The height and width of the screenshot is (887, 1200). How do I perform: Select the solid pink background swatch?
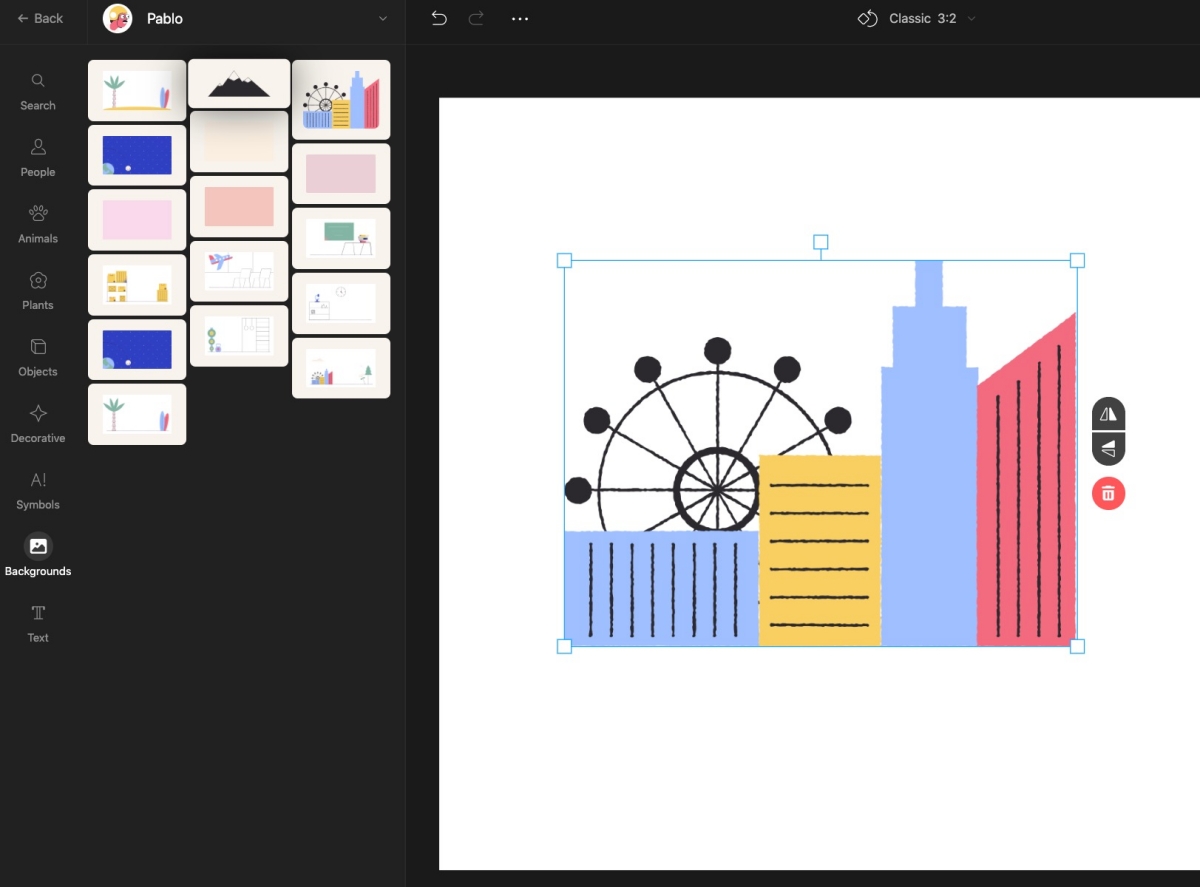click(x=137, y=220)
